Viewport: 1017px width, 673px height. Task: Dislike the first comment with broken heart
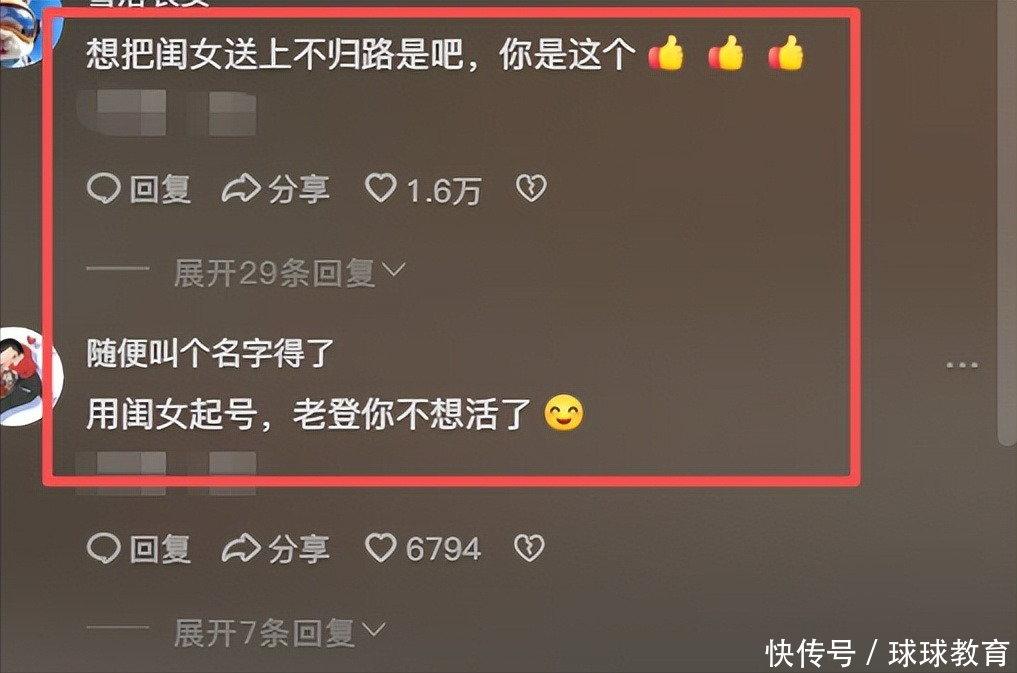(x=531, y=188)
